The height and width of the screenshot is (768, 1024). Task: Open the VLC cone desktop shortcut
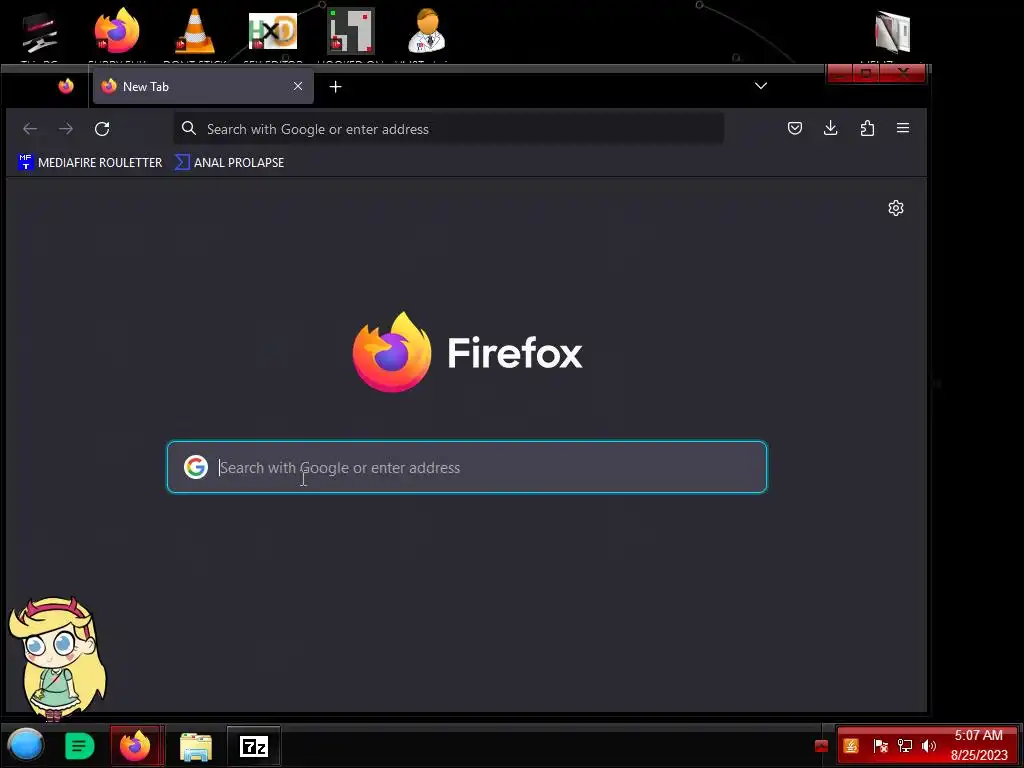pos(195,31)
